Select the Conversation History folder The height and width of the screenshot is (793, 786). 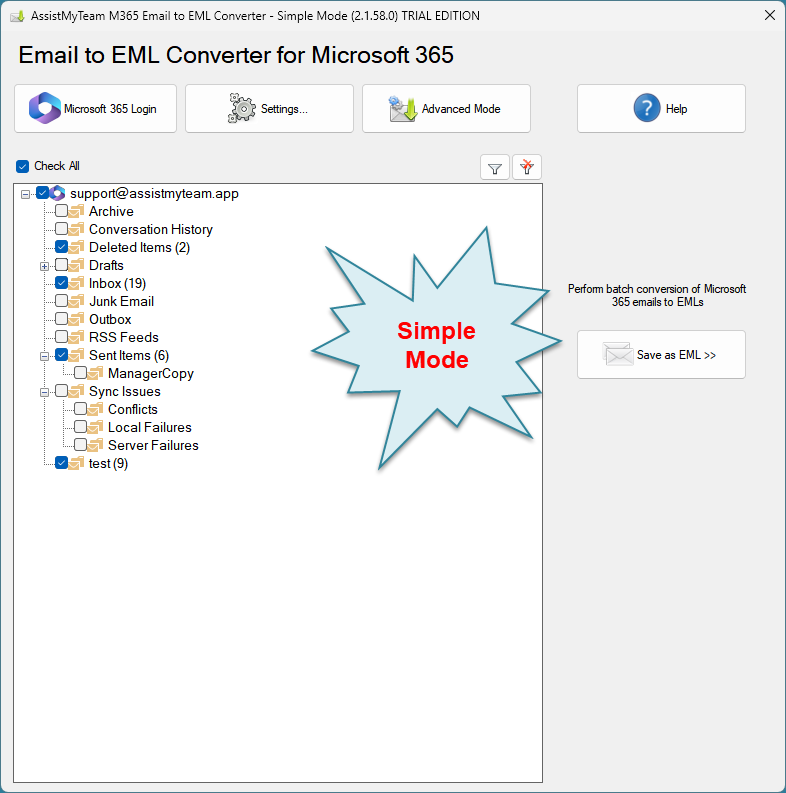150,230
